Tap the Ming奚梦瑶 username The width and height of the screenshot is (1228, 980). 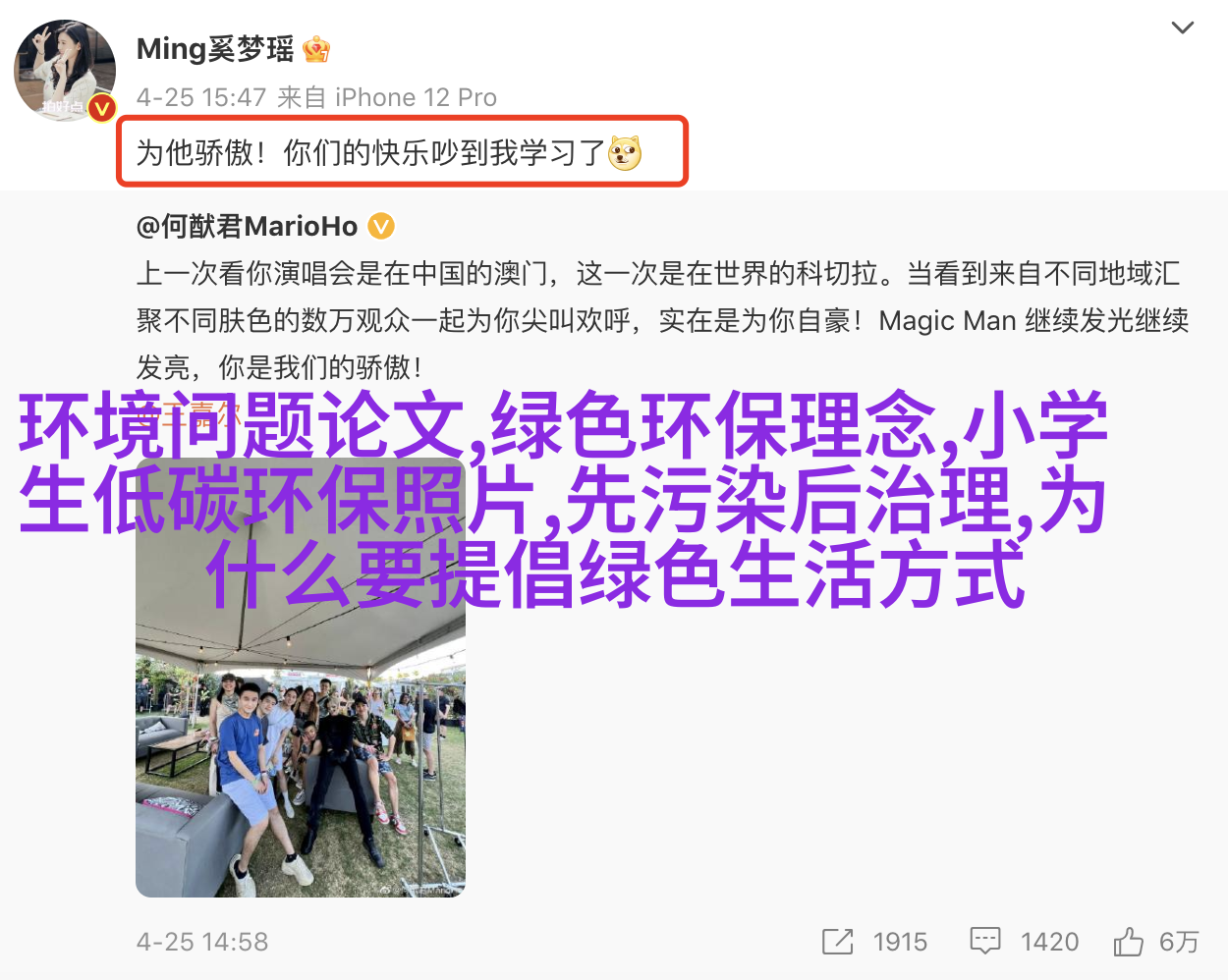point(215,49)
